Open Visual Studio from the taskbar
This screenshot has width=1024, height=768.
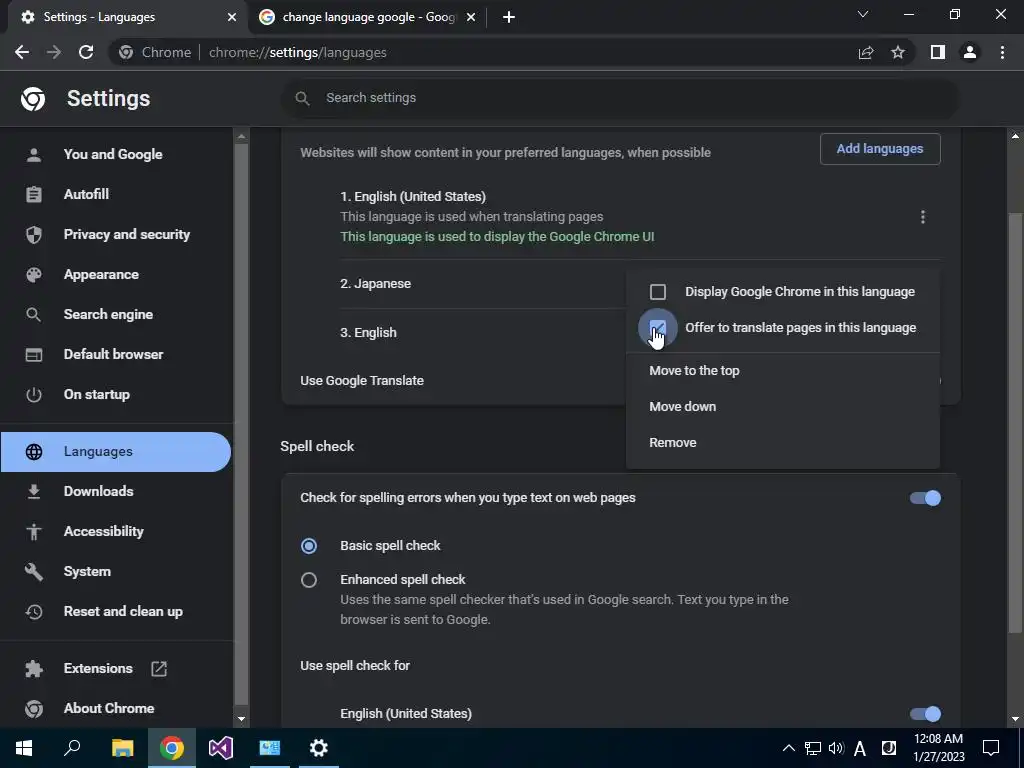click(221, 748)
